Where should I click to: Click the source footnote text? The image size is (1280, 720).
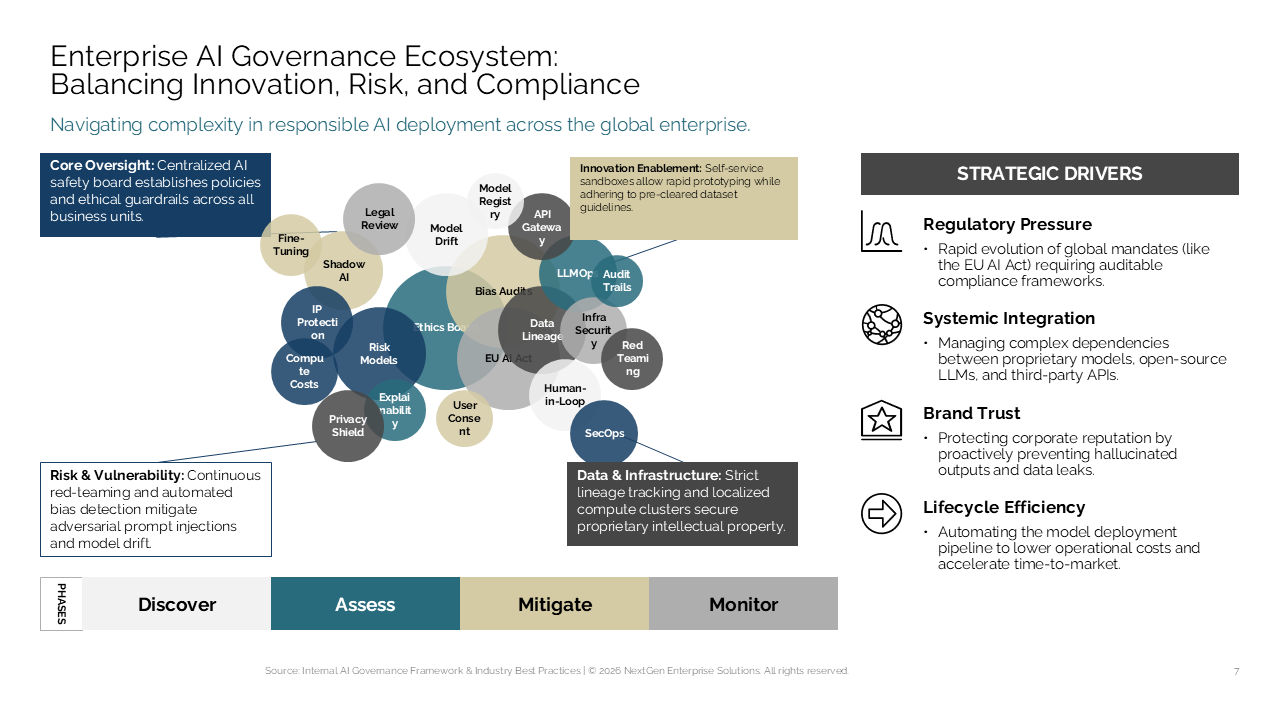(x=557, y=671)
